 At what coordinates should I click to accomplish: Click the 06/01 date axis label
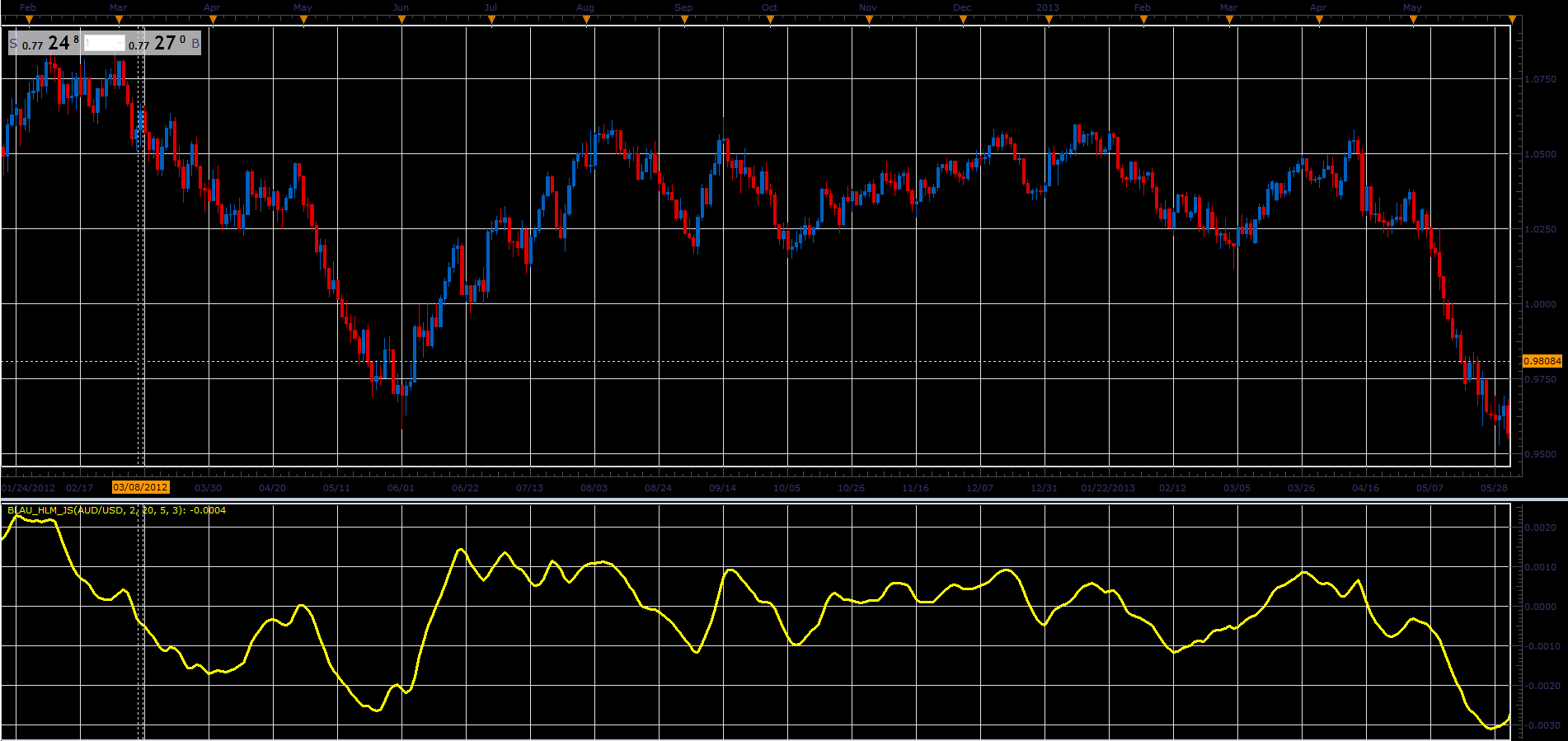pos(401,488)
